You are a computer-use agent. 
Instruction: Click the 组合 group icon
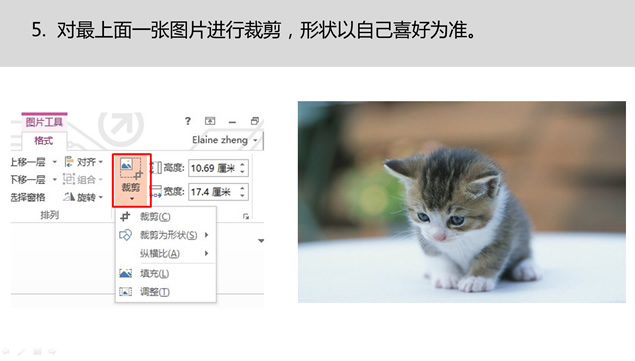coord(69,179)
